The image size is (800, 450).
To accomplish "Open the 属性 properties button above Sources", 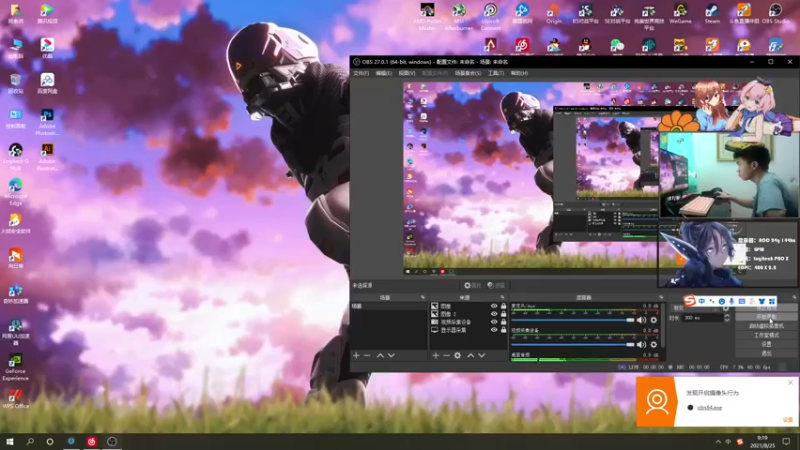I will tap(472, 285).
